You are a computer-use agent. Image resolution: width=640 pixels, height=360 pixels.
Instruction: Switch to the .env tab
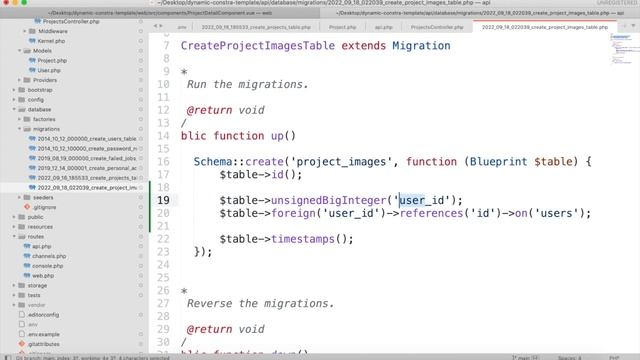click(182, 27)
